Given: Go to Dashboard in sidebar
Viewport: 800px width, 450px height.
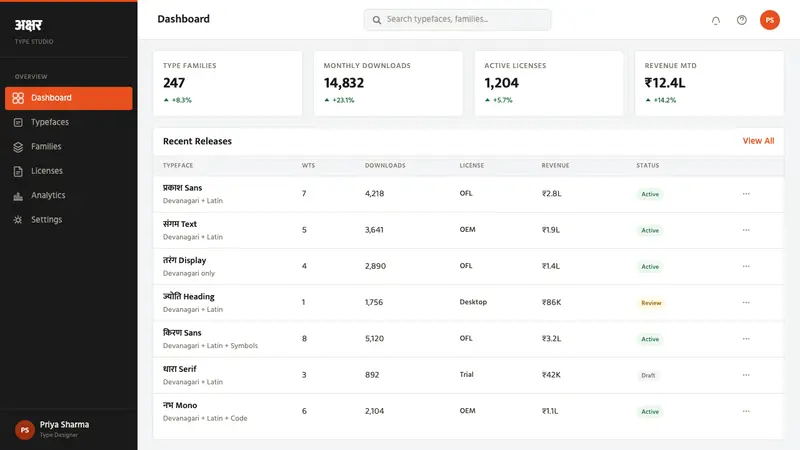Looking at the screenshot, I should 68,98.
